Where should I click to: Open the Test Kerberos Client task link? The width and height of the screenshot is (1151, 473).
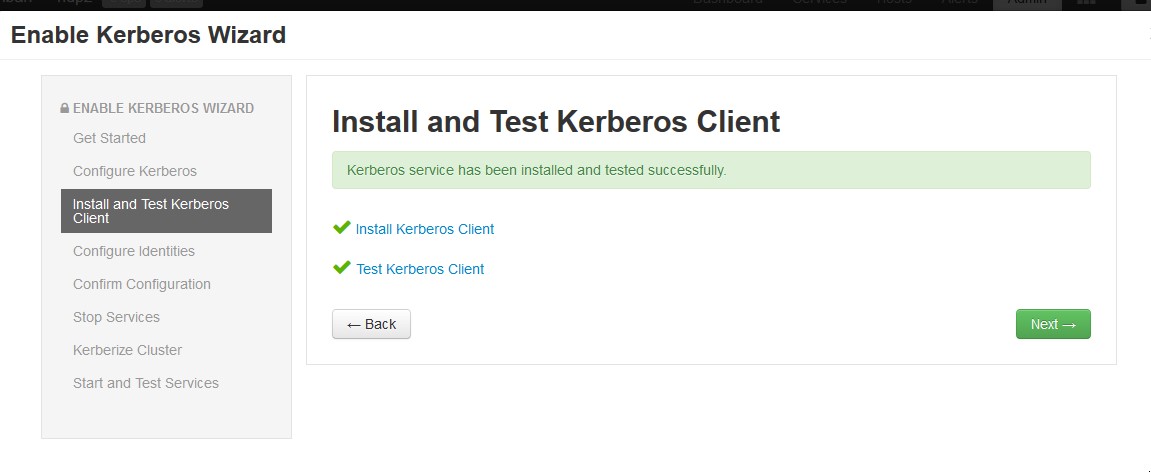[420, 269]
